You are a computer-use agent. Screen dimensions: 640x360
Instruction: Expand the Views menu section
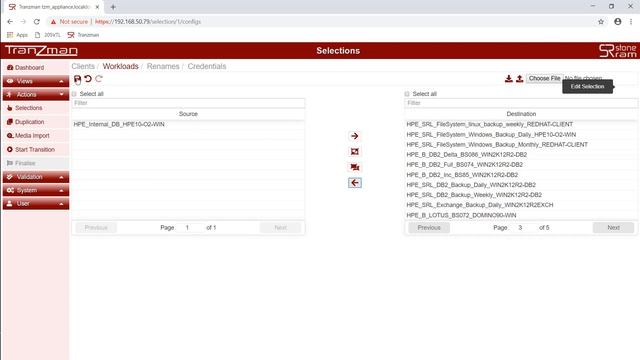(36, 81)
